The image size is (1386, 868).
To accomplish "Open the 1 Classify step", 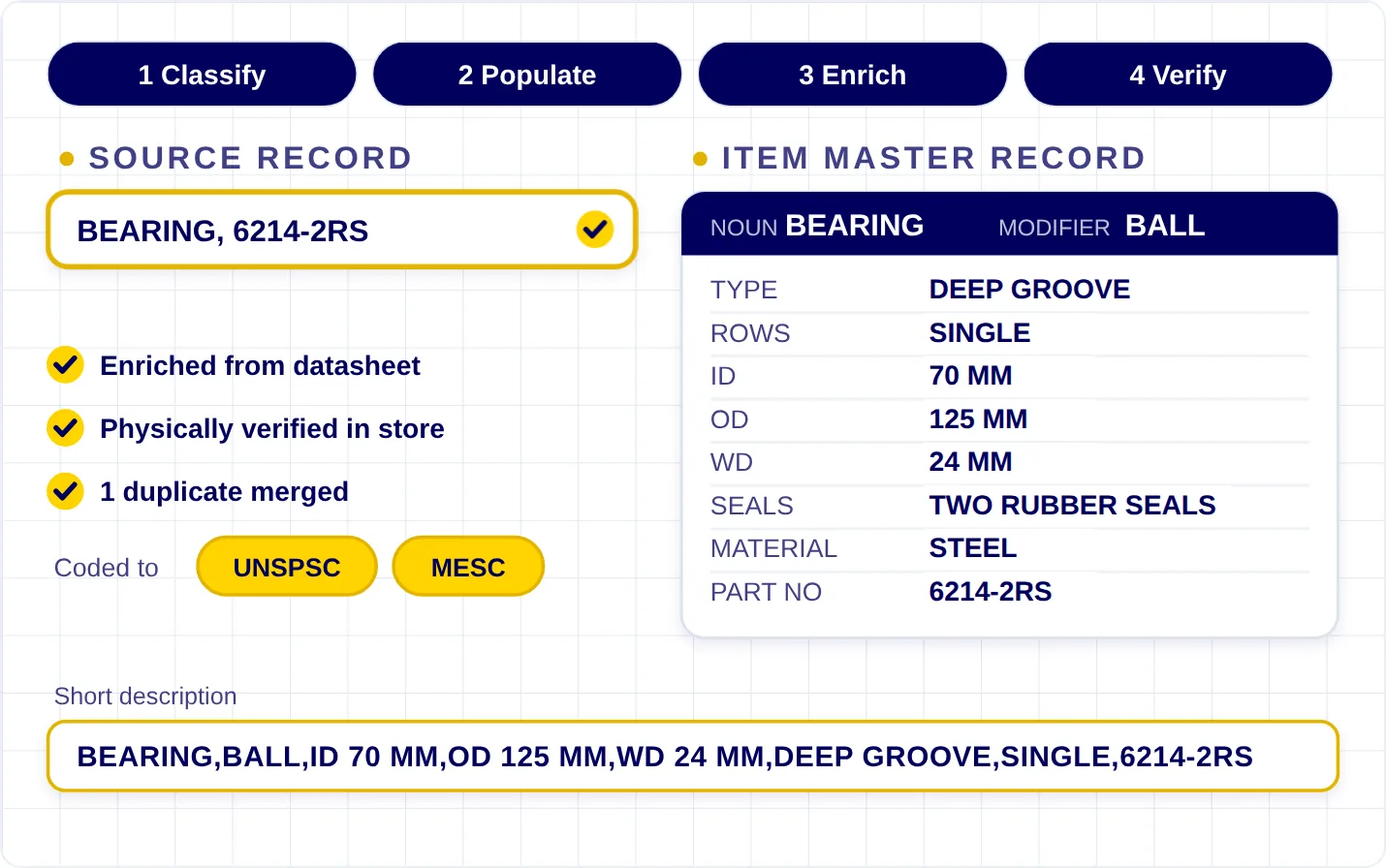I will [202, 75].
